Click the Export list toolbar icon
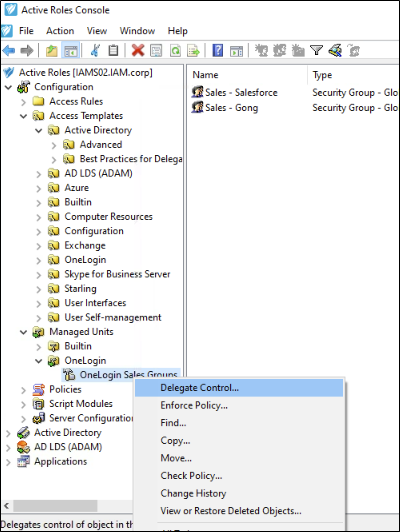The image size is (400, 532). tap(194, 51)
